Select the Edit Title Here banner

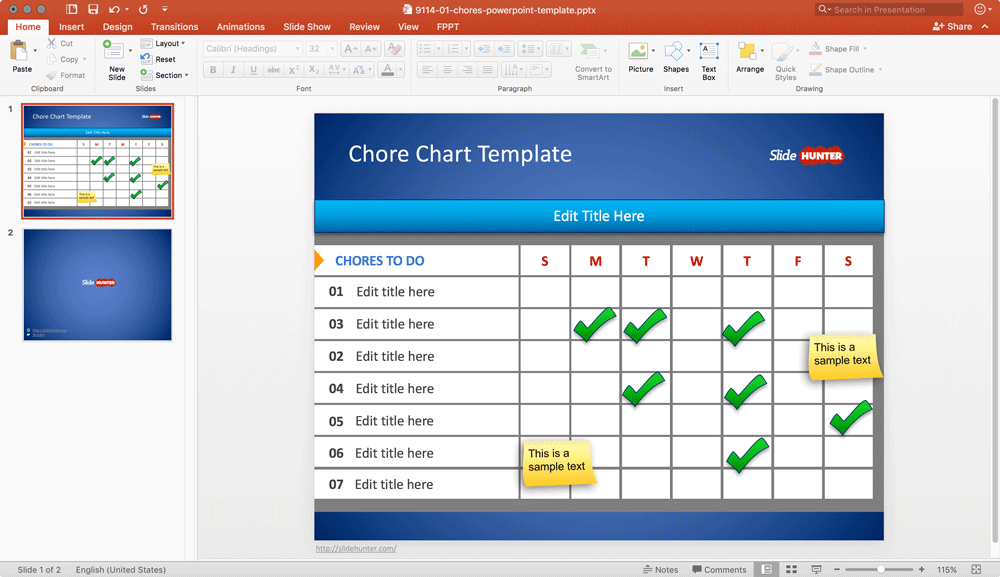coord(599,216)
